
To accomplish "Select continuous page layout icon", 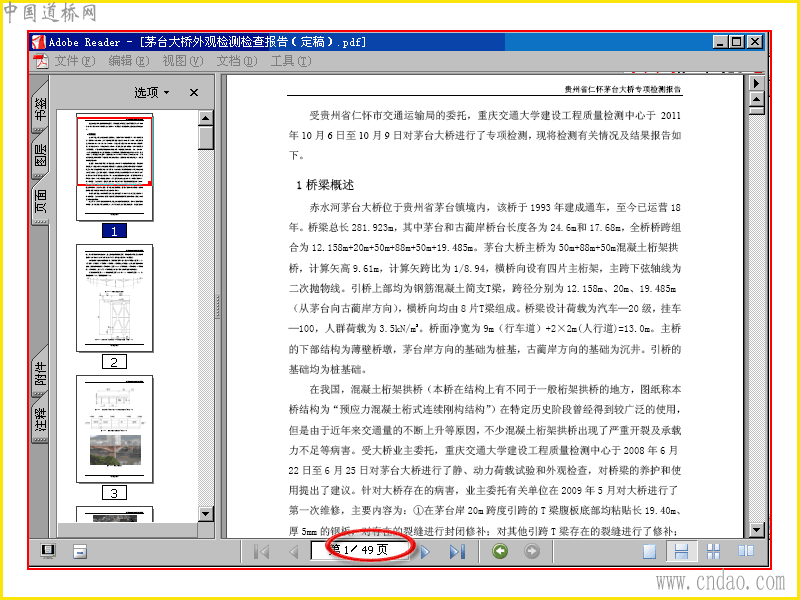I will [681, 551].
